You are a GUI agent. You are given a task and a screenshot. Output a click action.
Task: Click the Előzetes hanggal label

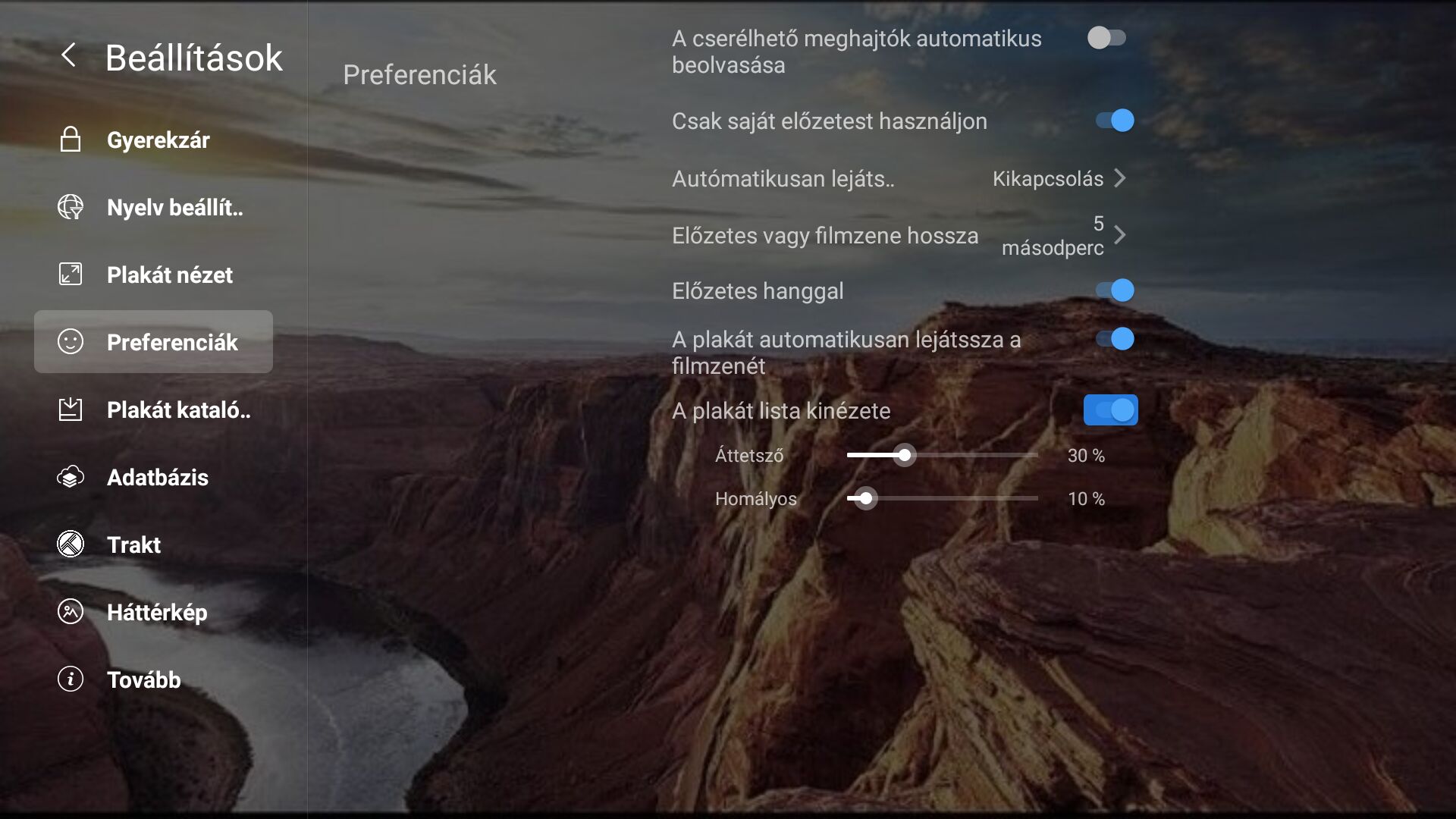pos(758,291)
